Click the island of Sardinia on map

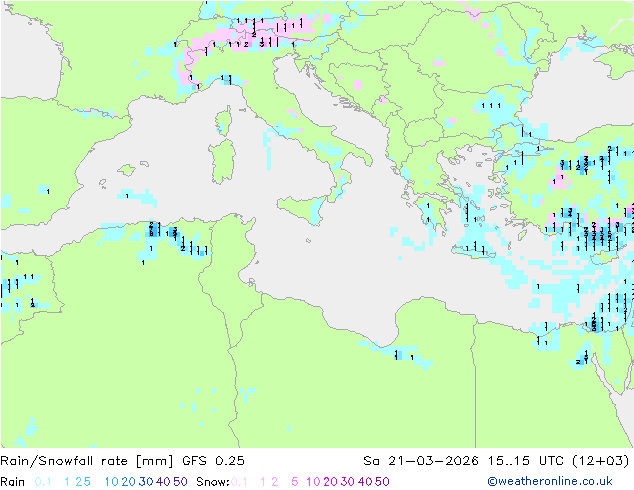[x=222, y=161]
